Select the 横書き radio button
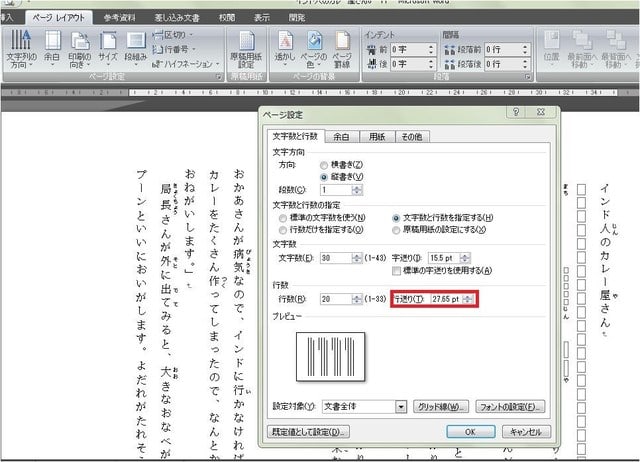Screen dimensions: 640x462 pos(324,165)
